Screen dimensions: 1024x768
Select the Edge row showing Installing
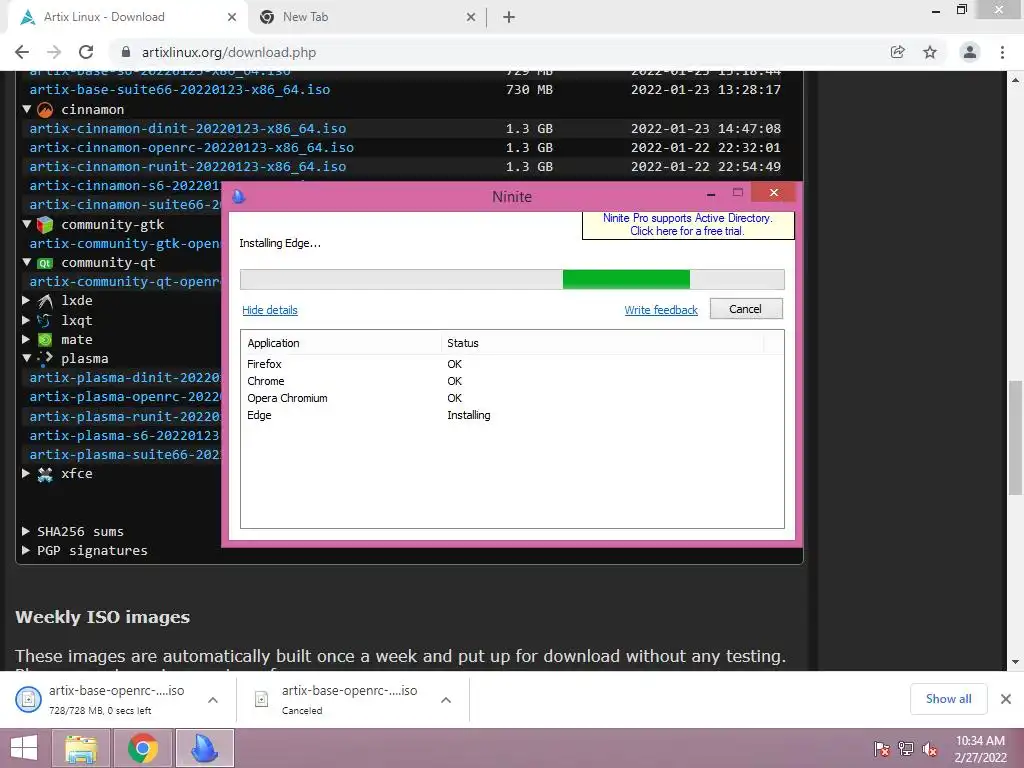(x=512, y=415)
